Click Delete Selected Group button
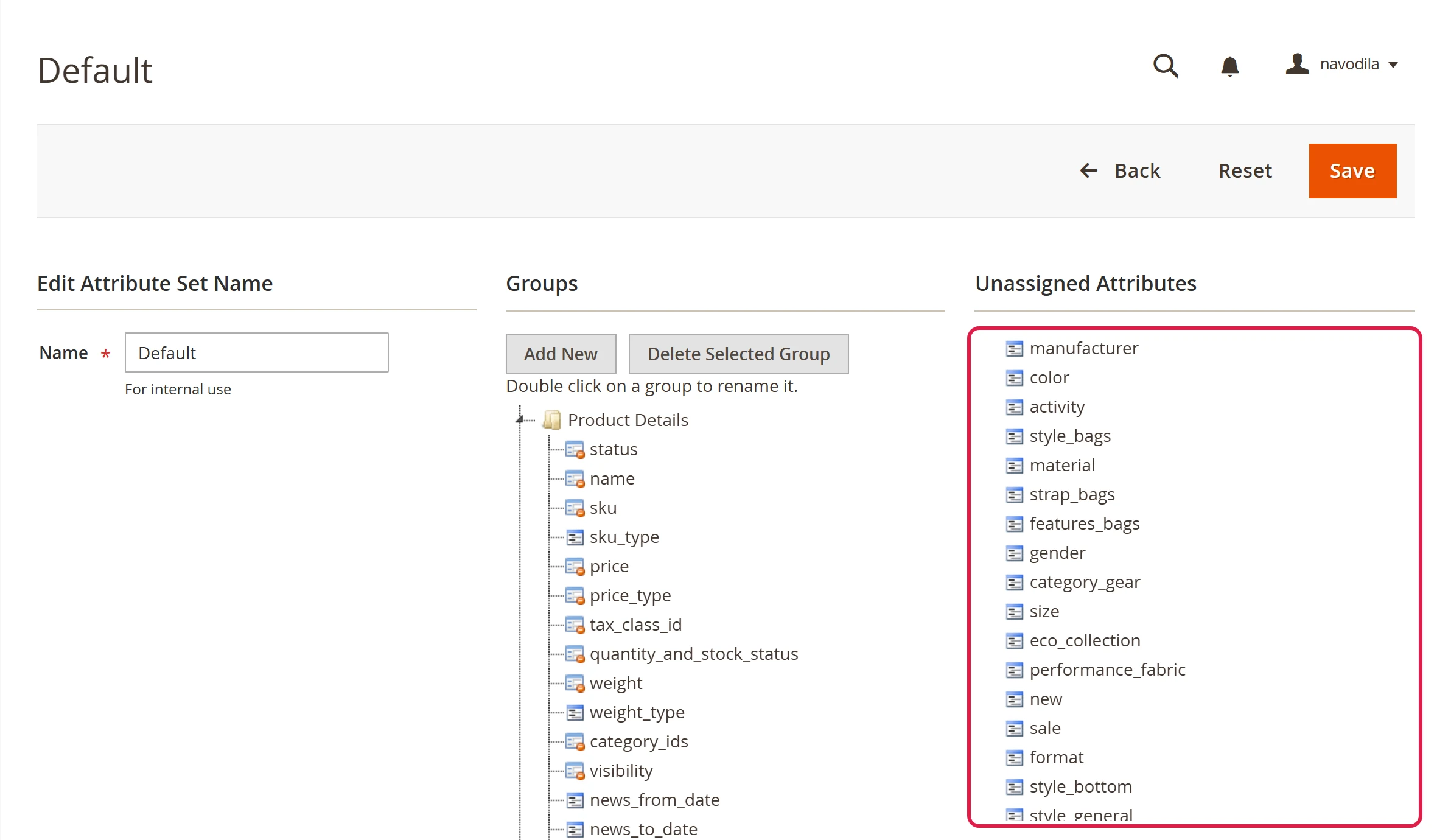Image resolution: width=1451 pixels, height=840 pixels. tap(738, 354)
